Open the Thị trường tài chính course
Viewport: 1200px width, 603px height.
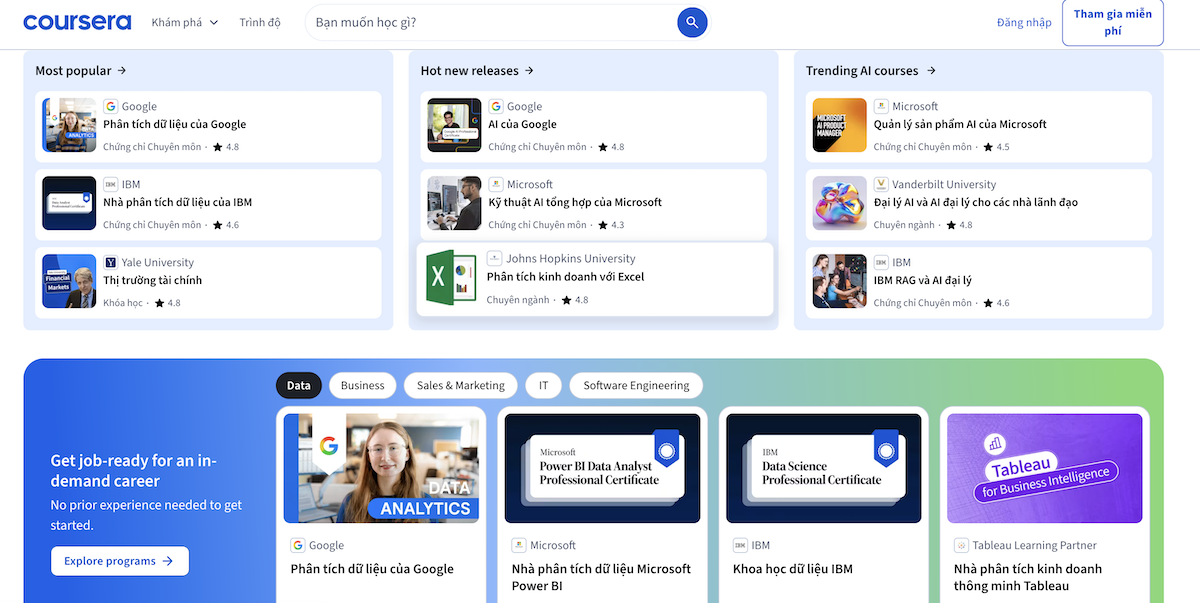tap(153, 280)
